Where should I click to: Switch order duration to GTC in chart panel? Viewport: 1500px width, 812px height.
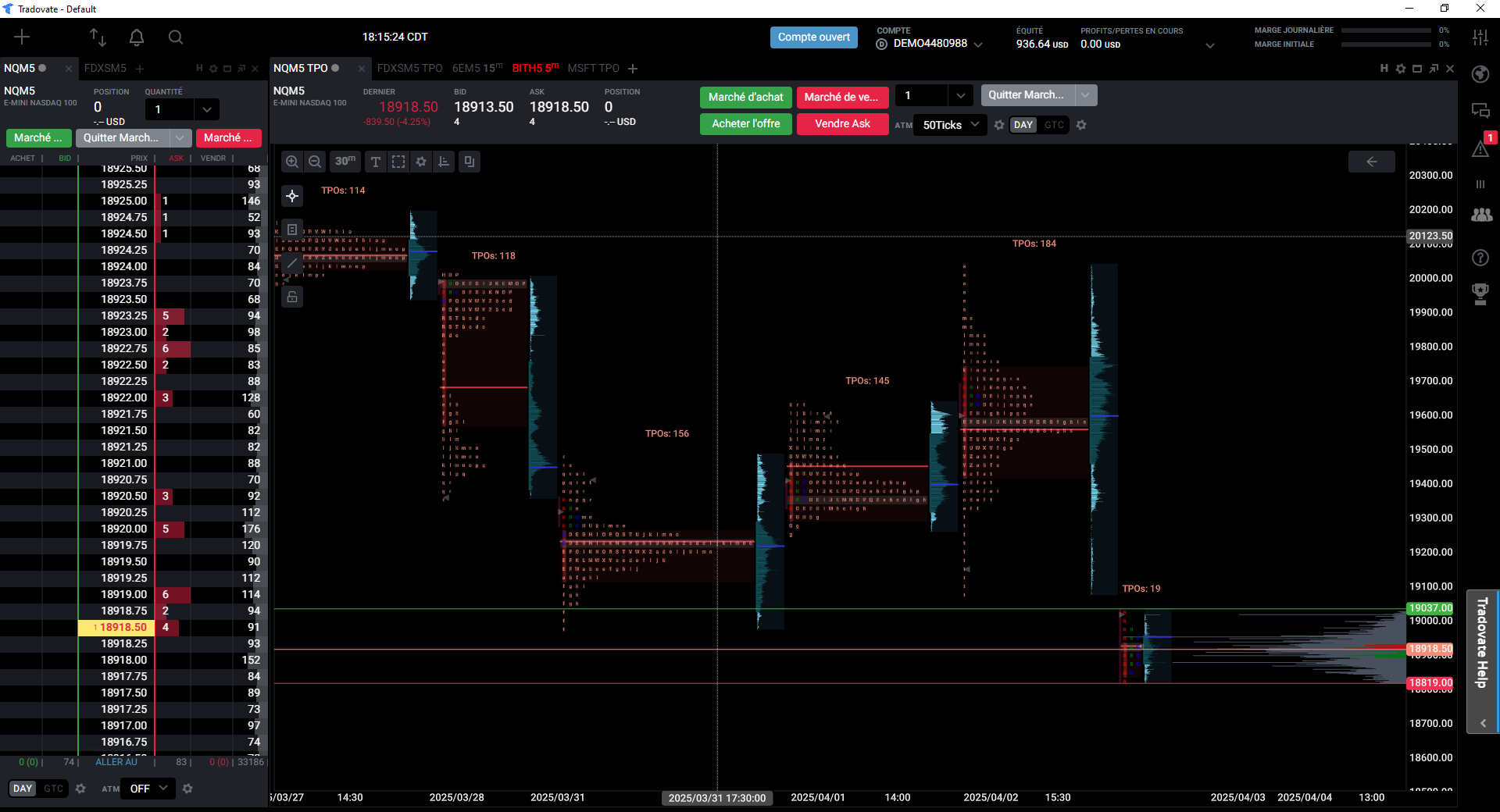(x=1054, y=125)
